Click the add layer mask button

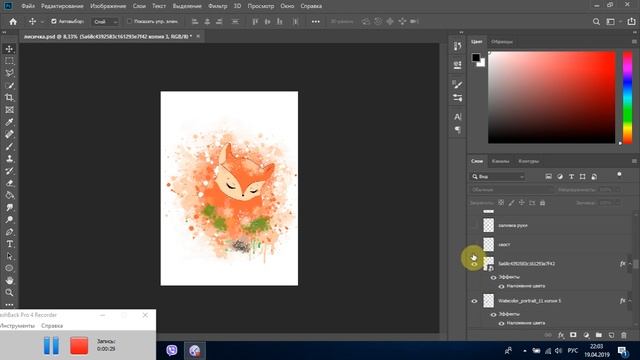(x=573, y=335)
